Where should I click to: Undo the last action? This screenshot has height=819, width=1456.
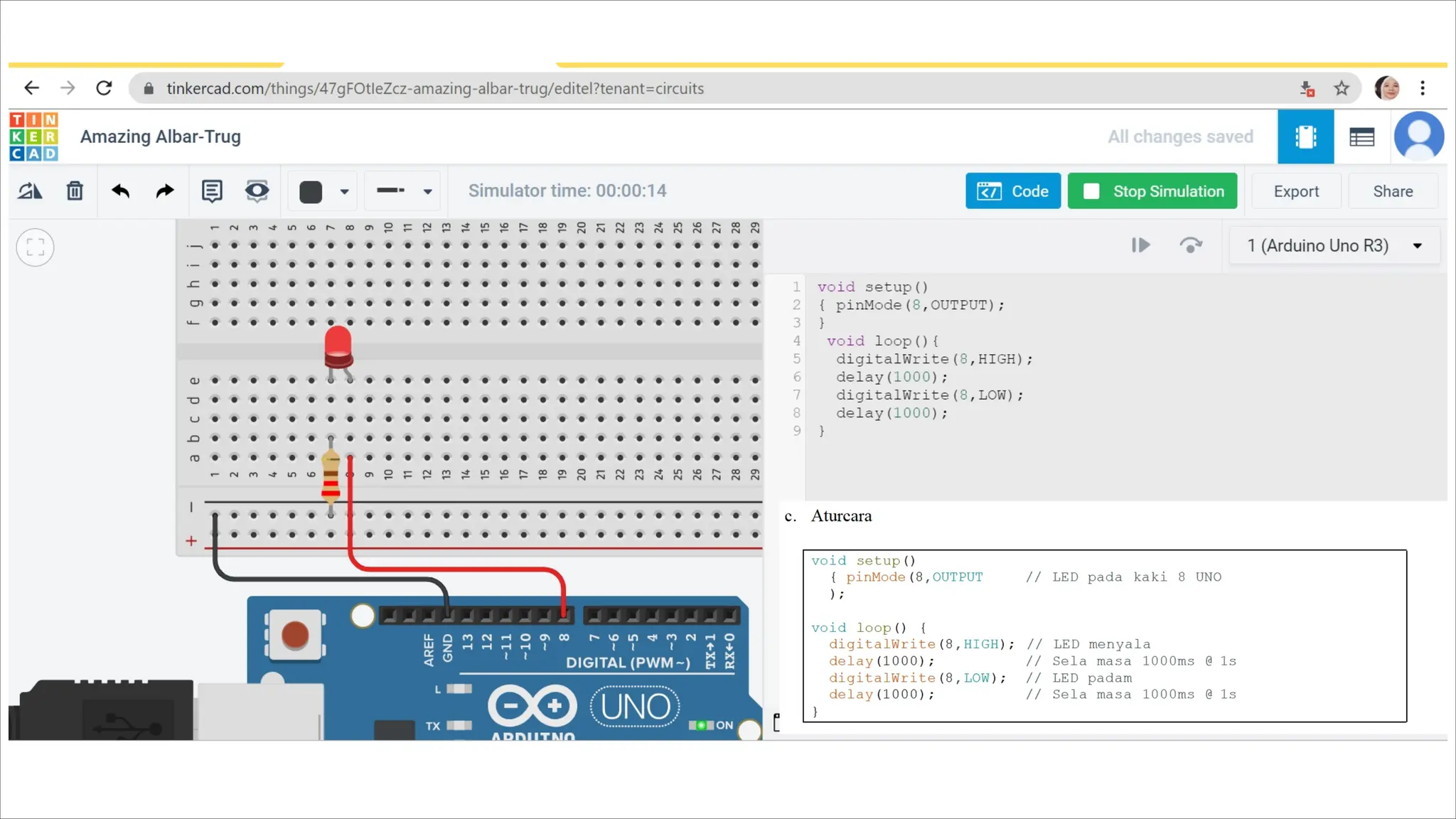point(120,191)
